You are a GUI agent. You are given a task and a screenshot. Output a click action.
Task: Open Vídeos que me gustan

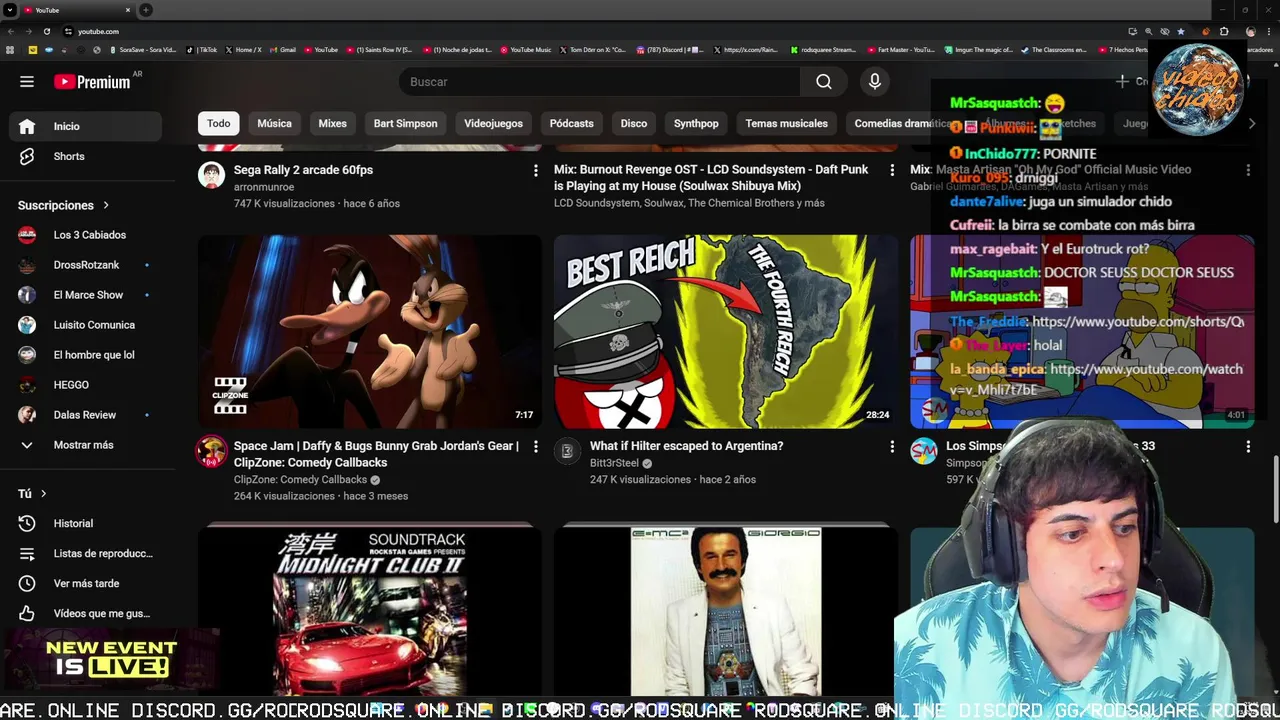86,613
